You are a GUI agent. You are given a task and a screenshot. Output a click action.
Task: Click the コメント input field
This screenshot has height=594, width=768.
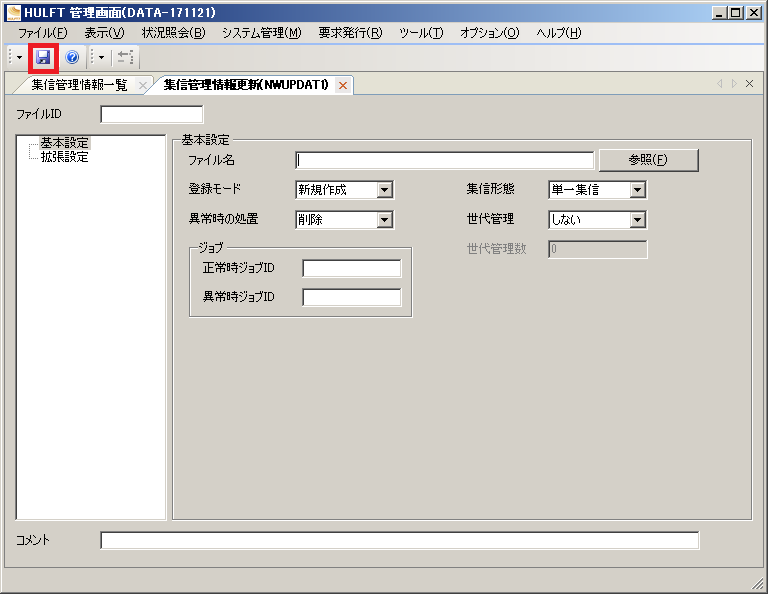click(x=400, y=541)
